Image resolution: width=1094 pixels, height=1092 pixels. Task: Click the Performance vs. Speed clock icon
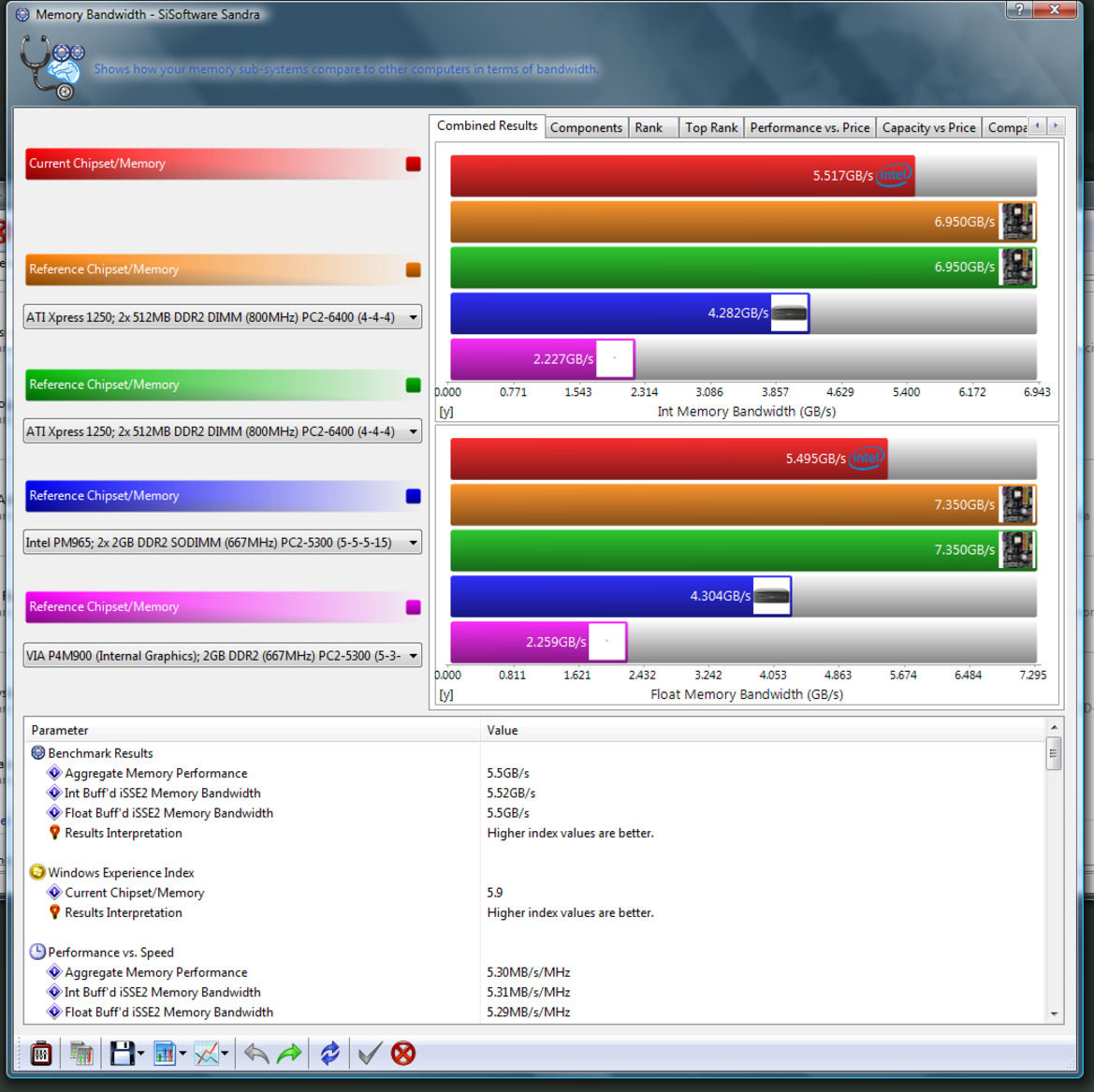[37, 952]
